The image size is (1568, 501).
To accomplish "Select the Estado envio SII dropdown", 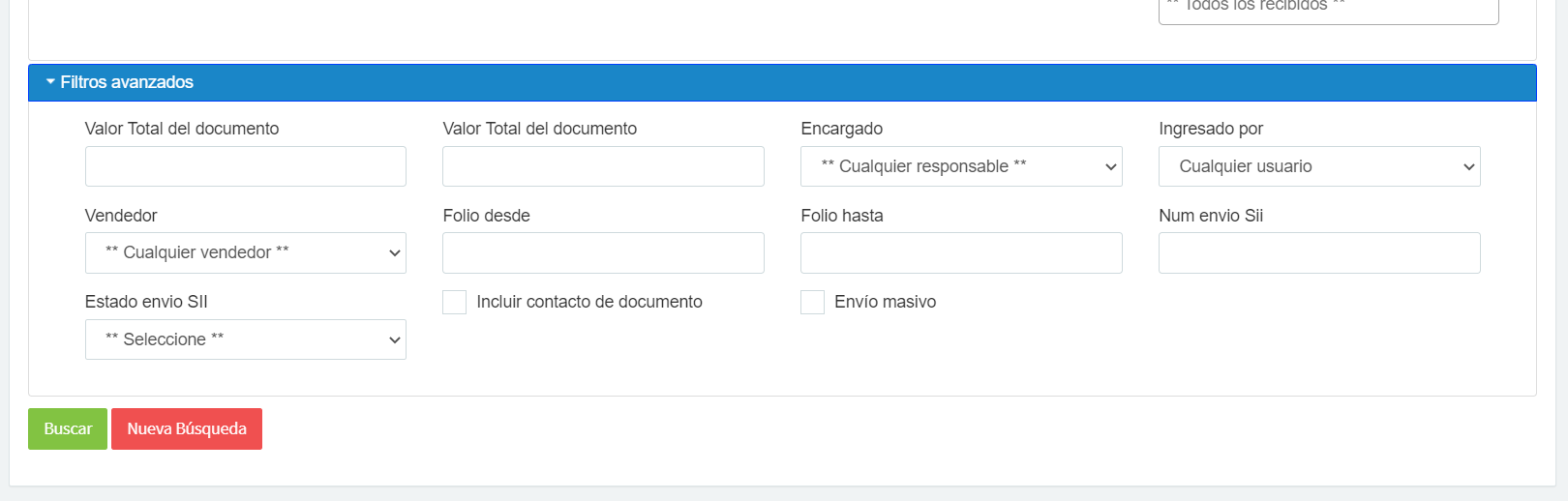I will 245,339.
